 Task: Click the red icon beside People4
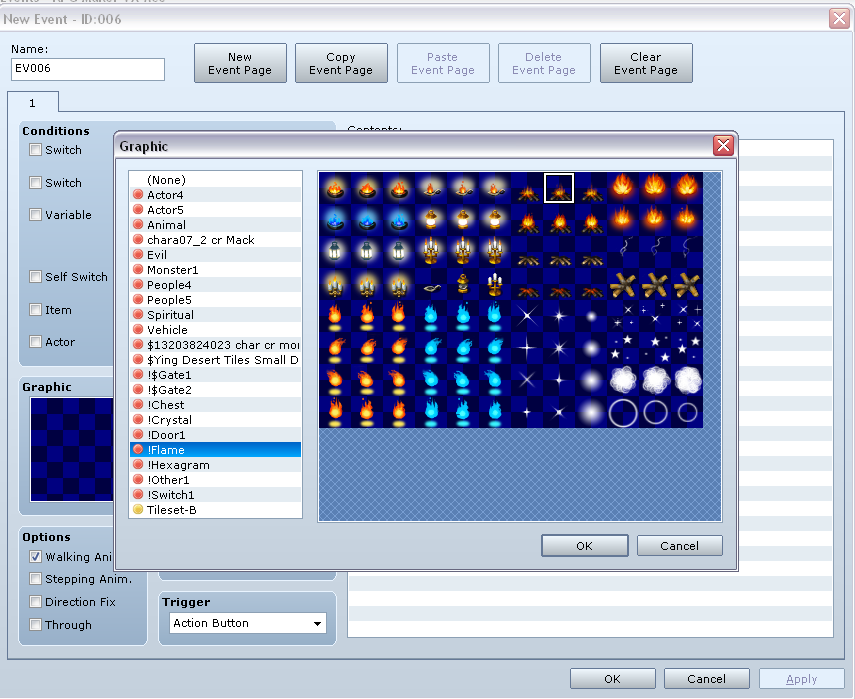[x=139, y=285]
